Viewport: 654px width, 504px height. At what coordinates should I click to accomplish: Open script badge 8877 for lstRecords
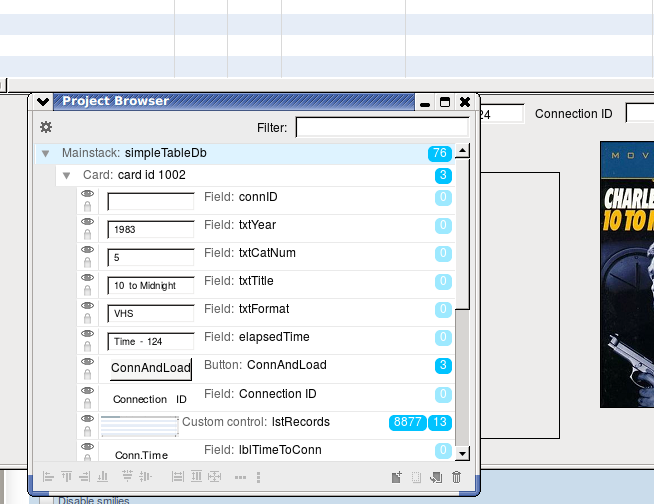coord(407,423)
